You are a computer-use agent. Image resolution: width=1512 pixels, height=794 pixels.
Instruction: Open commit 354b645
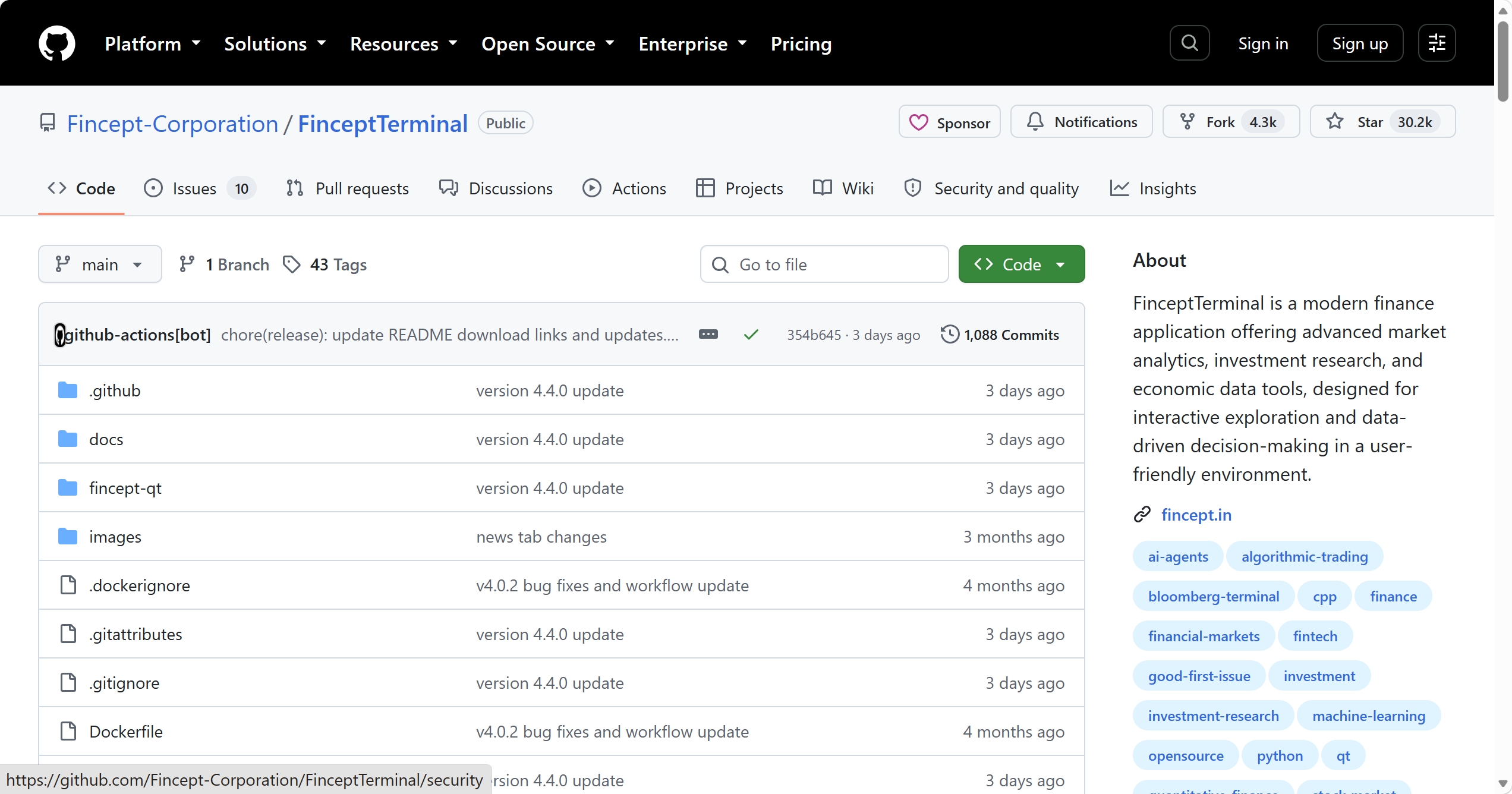point(814,335)
